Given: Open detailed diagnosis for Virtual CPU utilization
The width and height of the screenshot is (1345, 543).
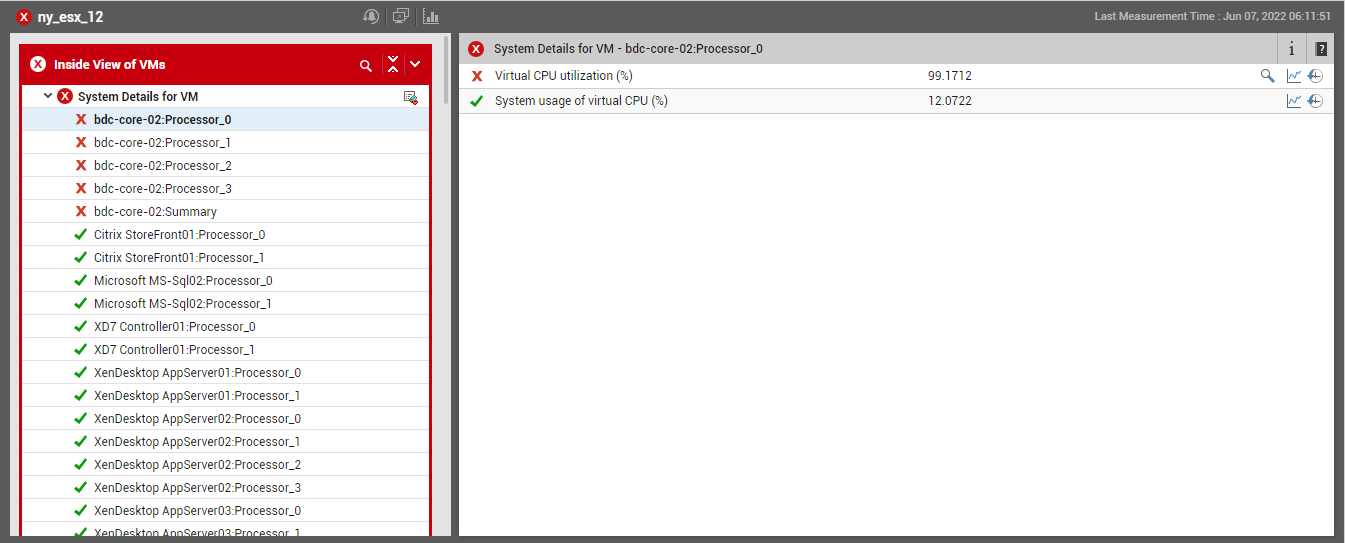Looking at the screenshot, I should [x=1267, y=76].
